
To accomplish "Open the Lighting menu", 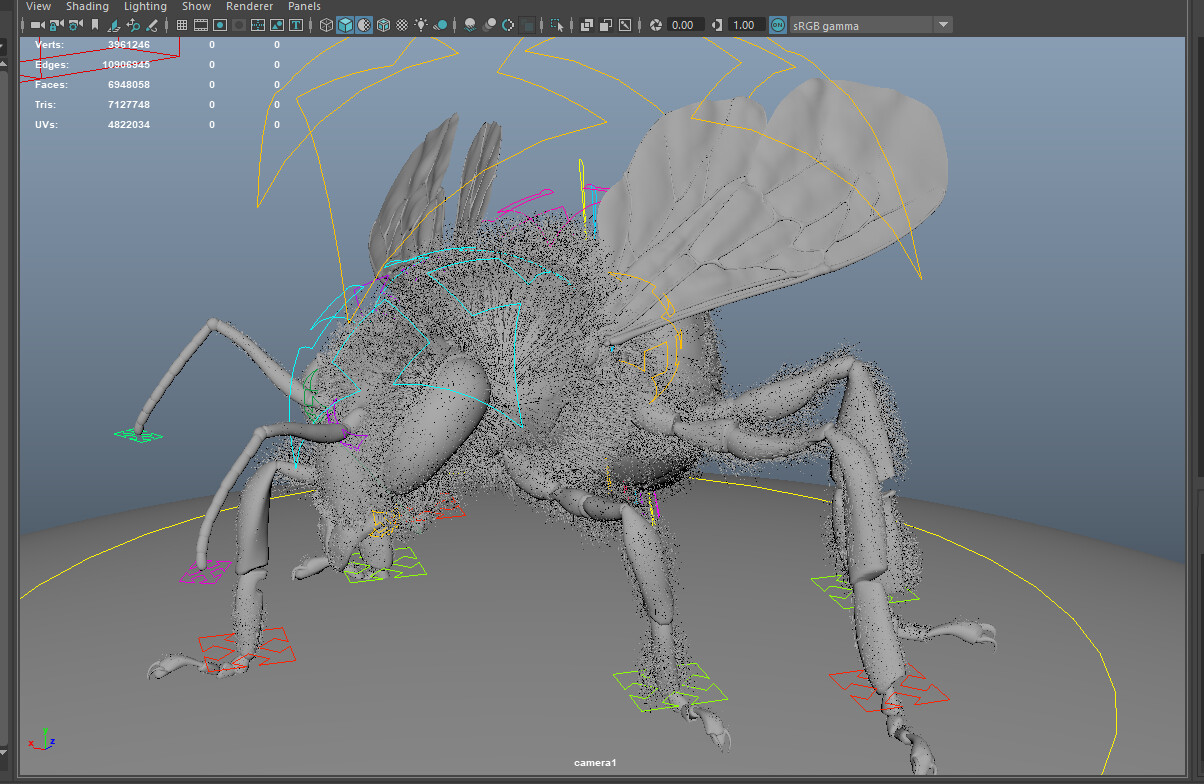I will (145, 6).
